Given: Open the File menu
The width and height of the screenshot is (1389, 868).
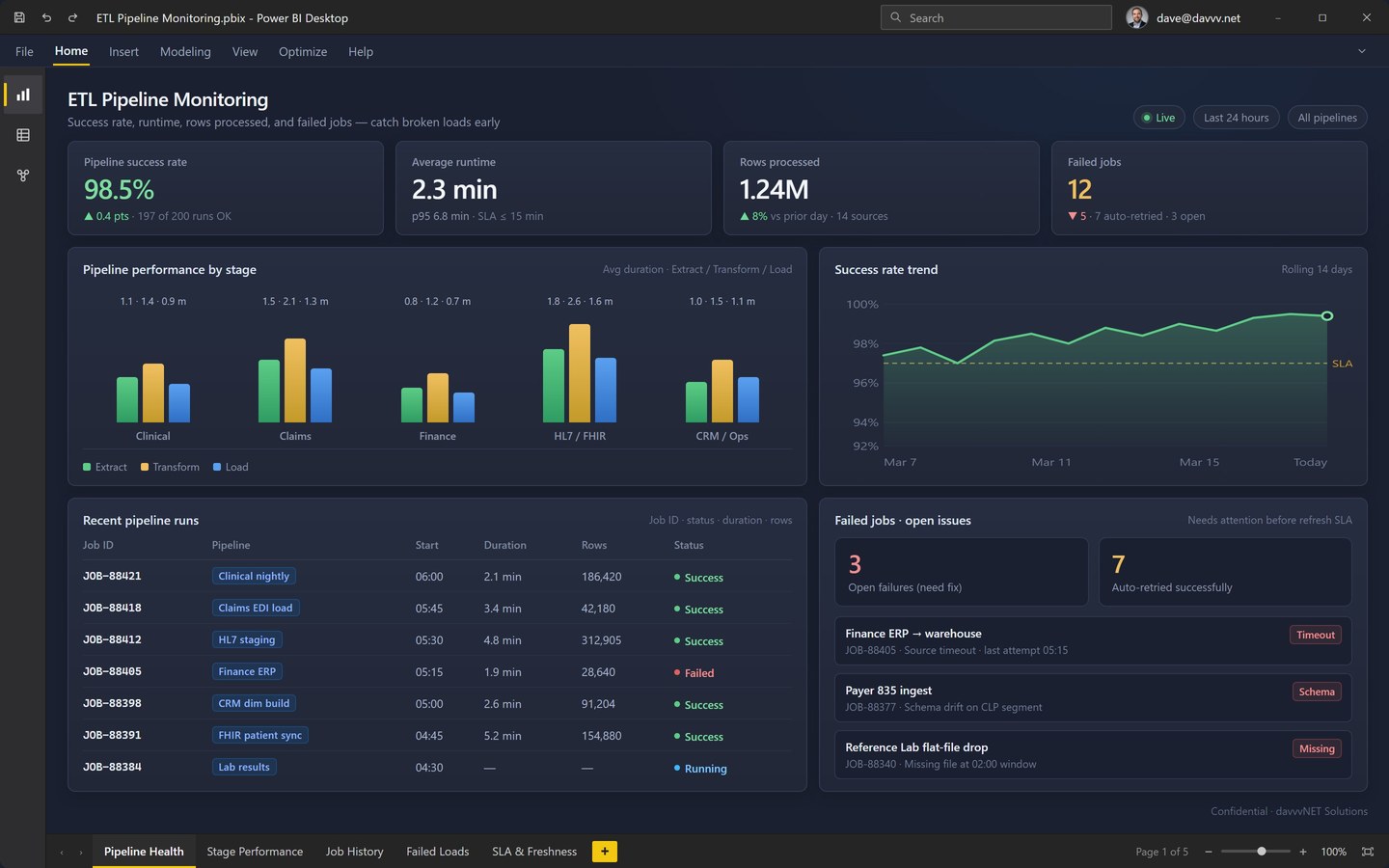Looking at the screenshot, I should click(24, 51).
